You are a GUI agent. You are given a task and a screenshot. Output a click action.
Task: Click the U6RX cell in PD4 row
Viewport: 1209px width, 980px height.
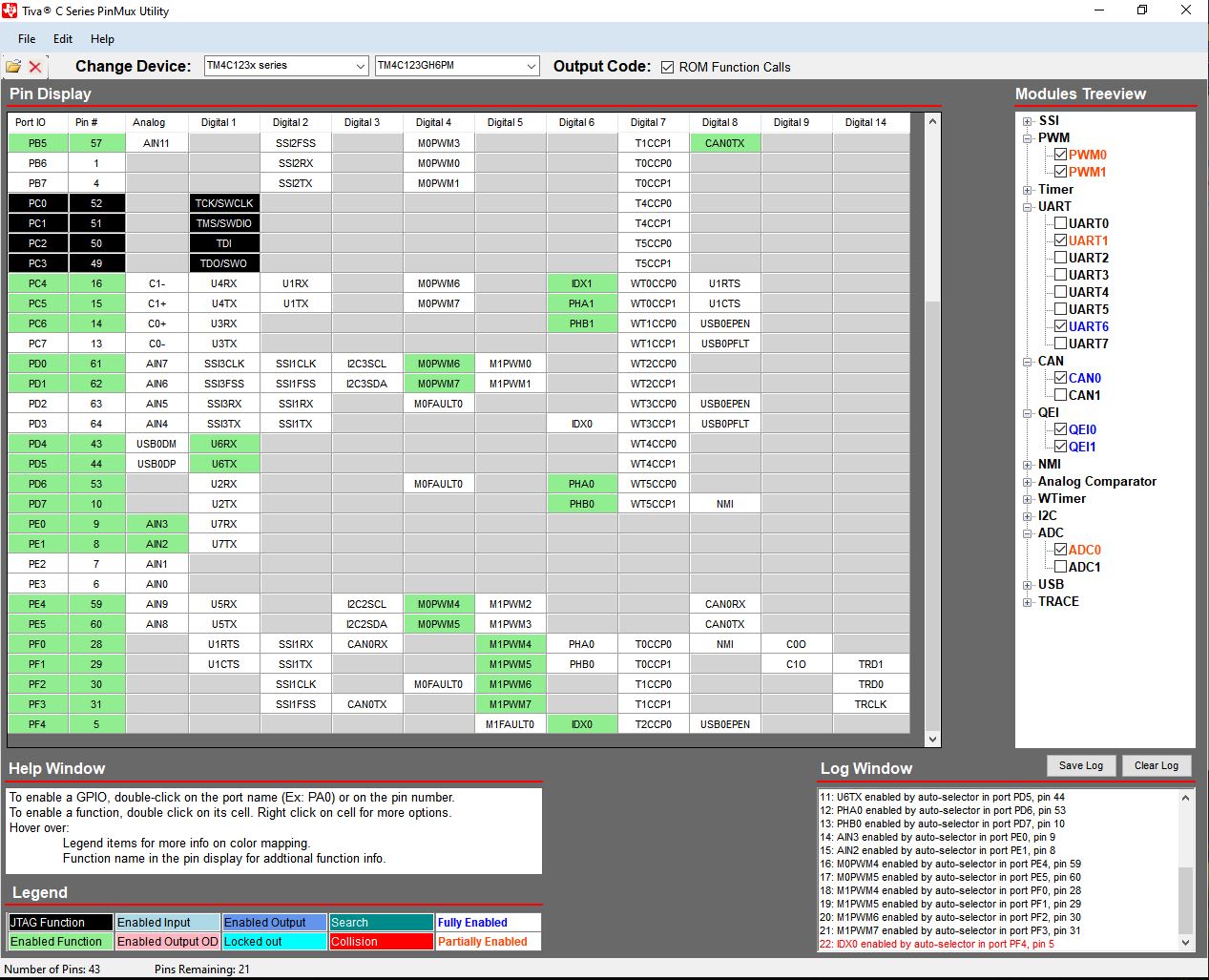(x=224, y=444)
